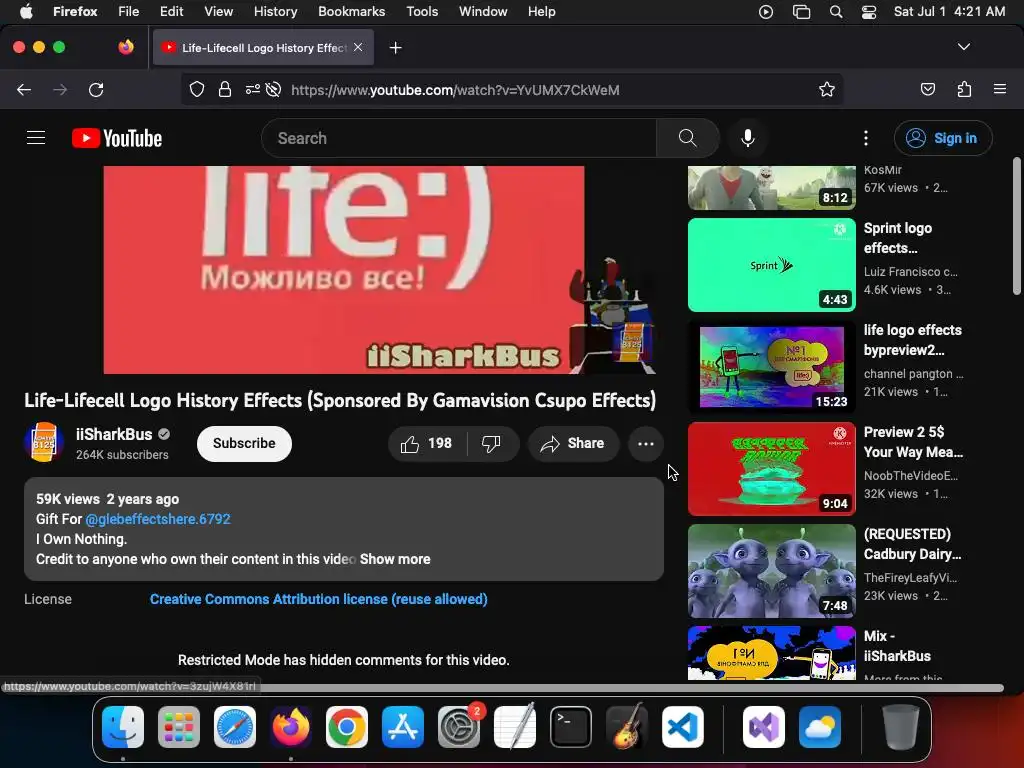Click the Now Playing menu bar icon

[766, 11]
